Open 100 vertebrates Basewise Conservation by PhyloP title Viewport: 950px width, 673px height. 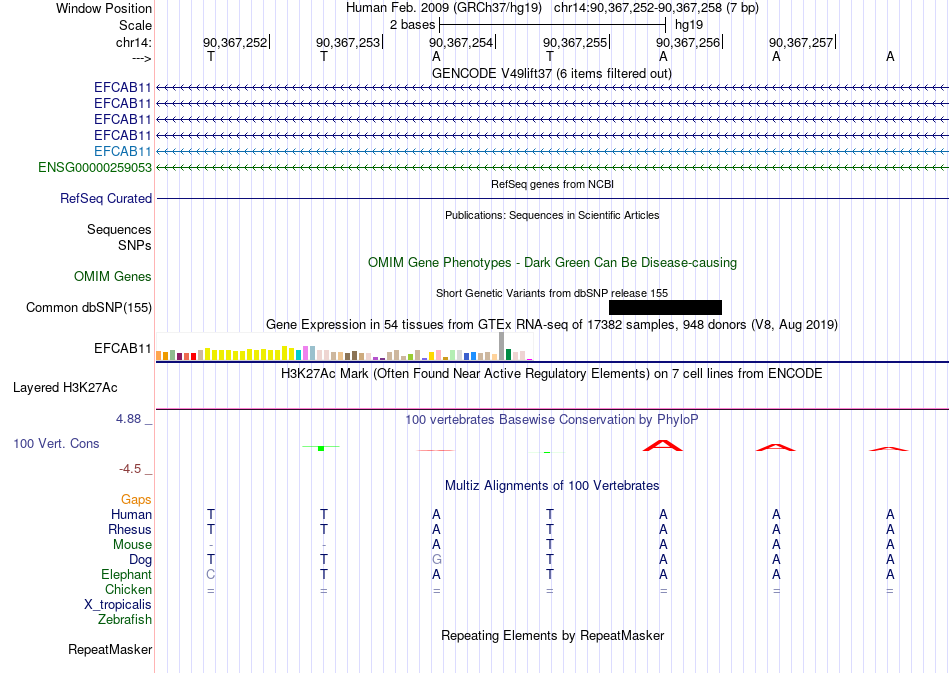552,419
